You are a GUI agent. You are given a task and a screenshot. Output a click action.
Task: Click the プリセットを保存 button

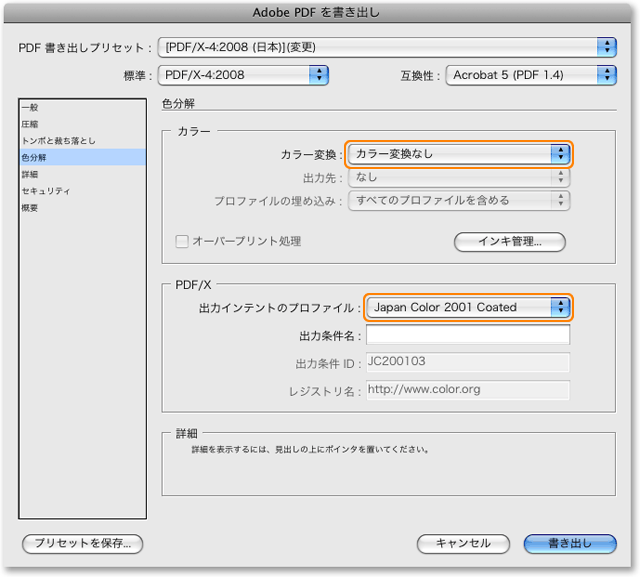pyautogui.click(x=83, y=543)
